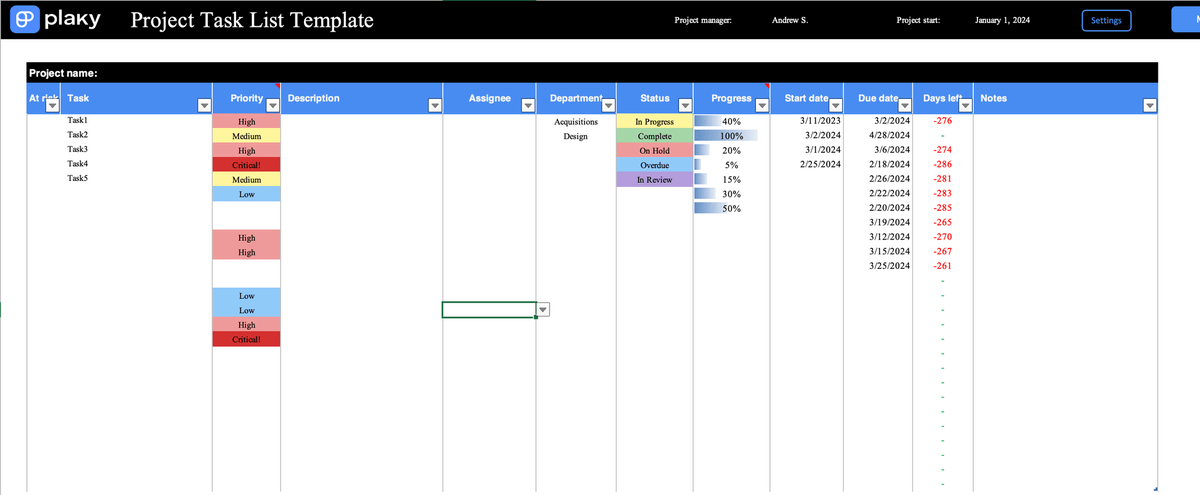Open the At risk column filter arrow
This screenshot has width=1200, height=495.
tap(52, 105)
